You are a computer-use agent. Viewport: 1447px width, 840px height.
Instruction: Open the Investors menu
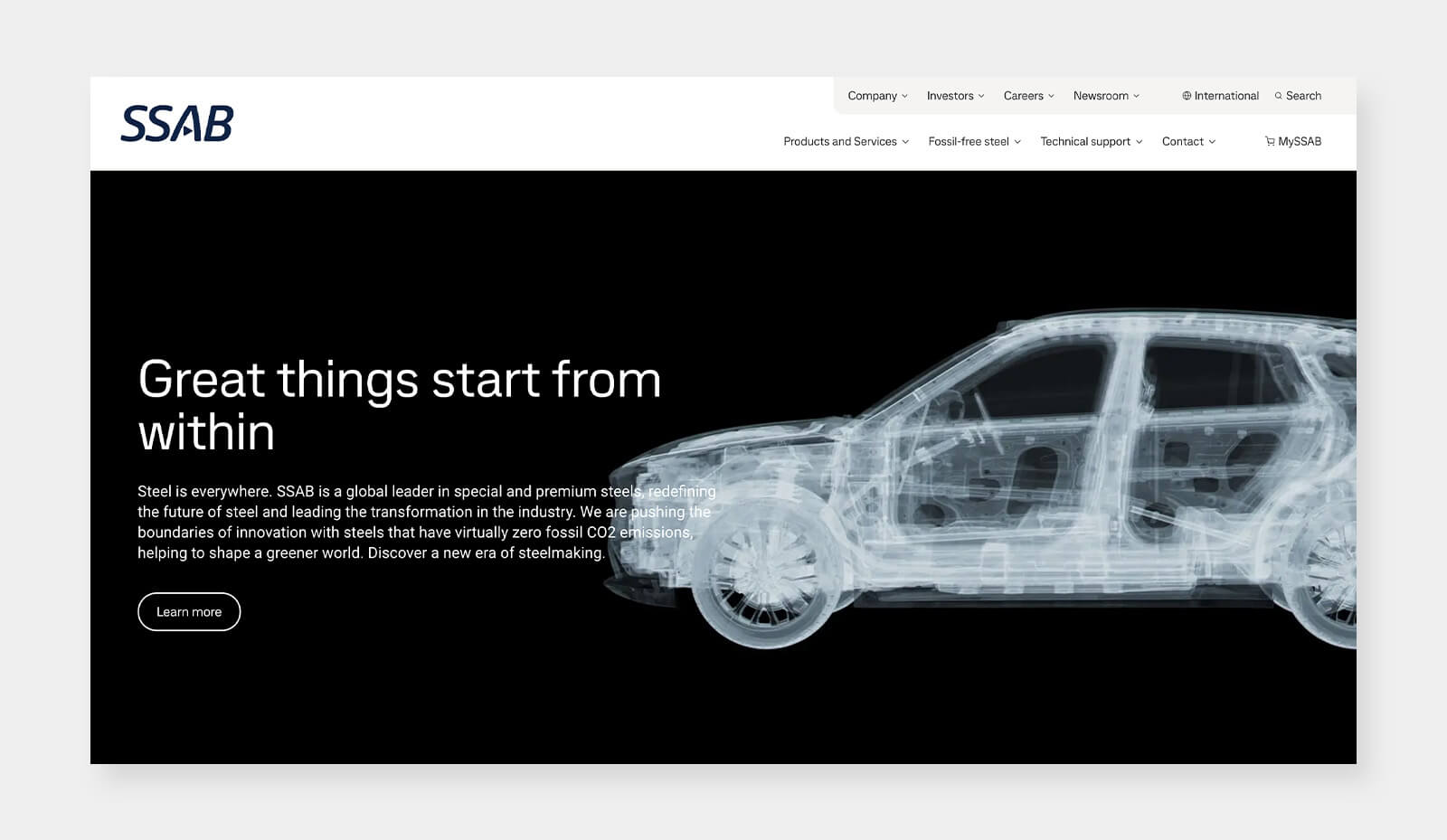click(950, 96)
